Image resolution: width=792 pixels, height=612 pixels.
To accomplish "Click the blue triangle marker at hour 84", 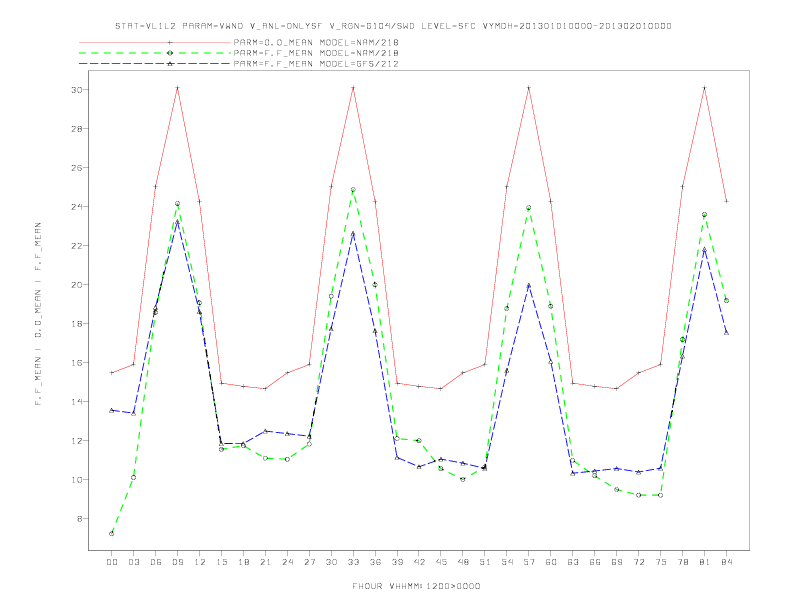I will point(726,333).
